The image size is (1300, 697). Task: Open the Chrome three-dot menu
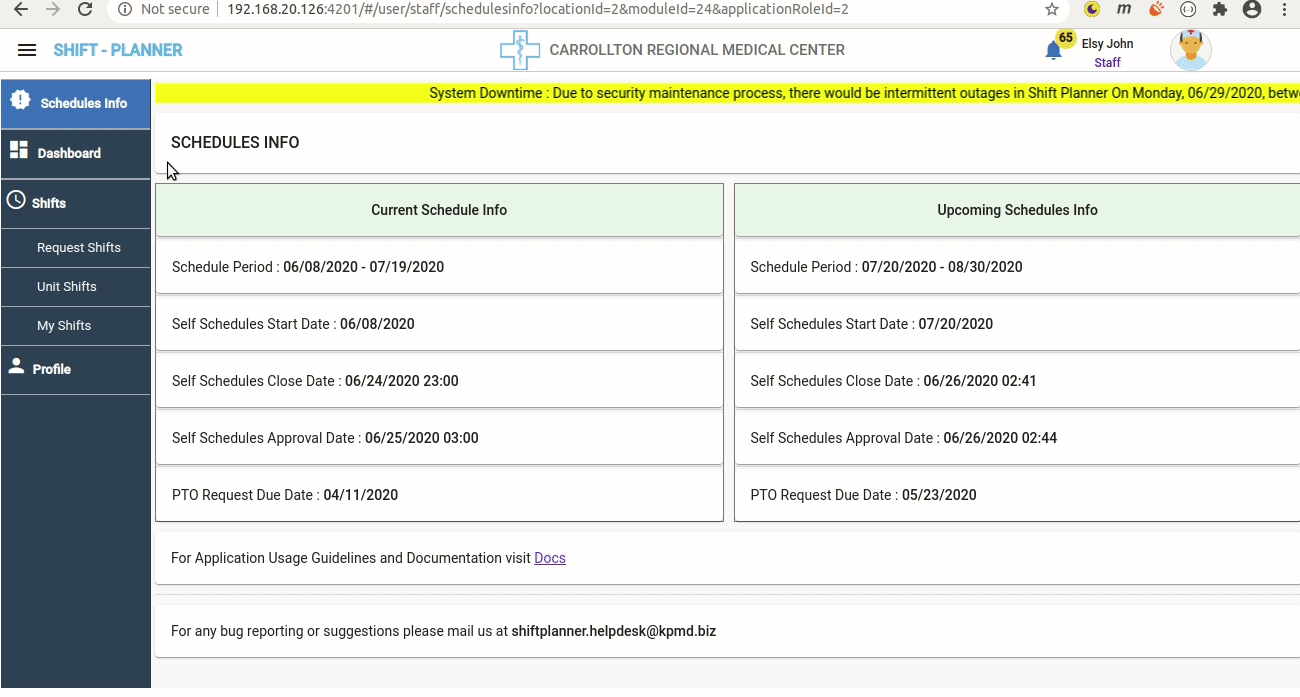pyautogui.click(x=1284, y=9)
